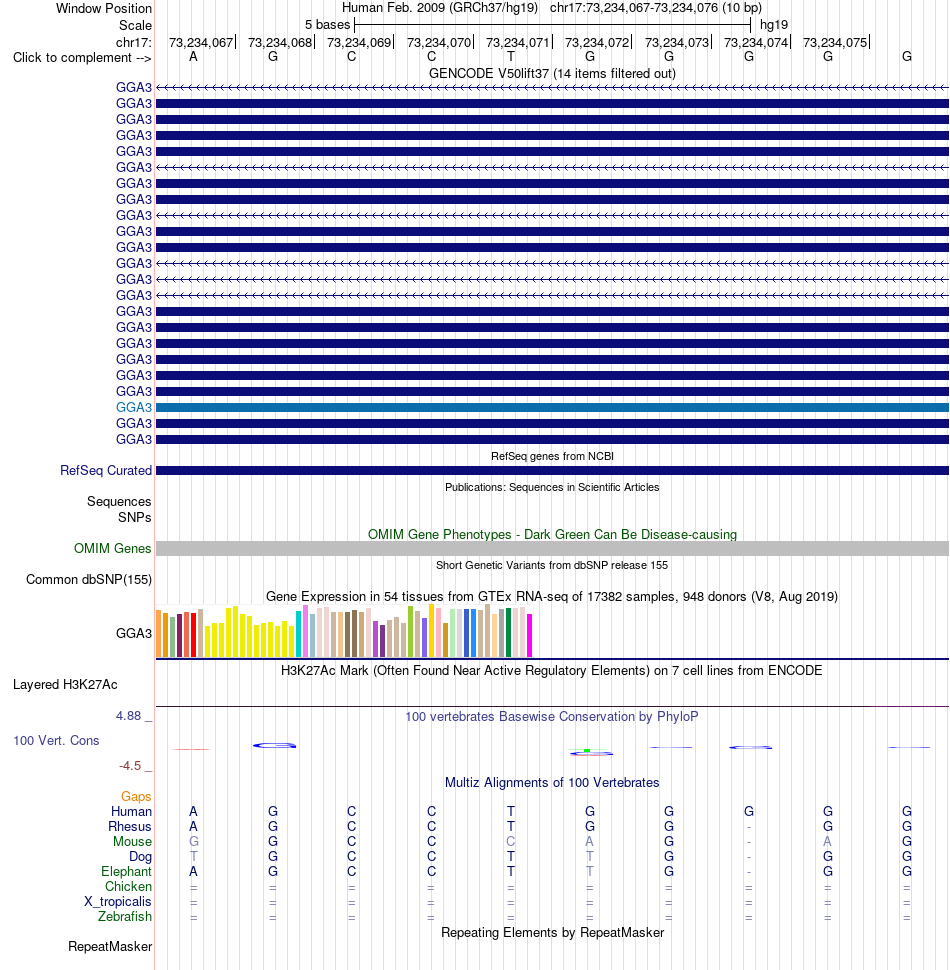The image size is (950, 970).
Task: Click the 'Dog' alignment row label
Action: pos(140,856)
